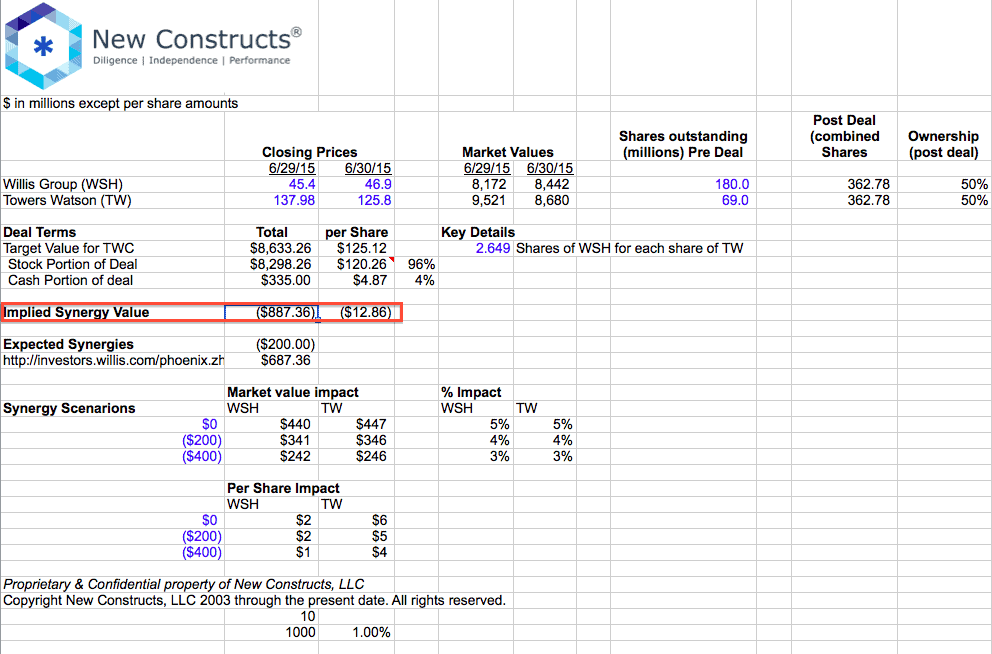Click shares outstanding value 69.0

pyautogui.click(x=735, y=200)
